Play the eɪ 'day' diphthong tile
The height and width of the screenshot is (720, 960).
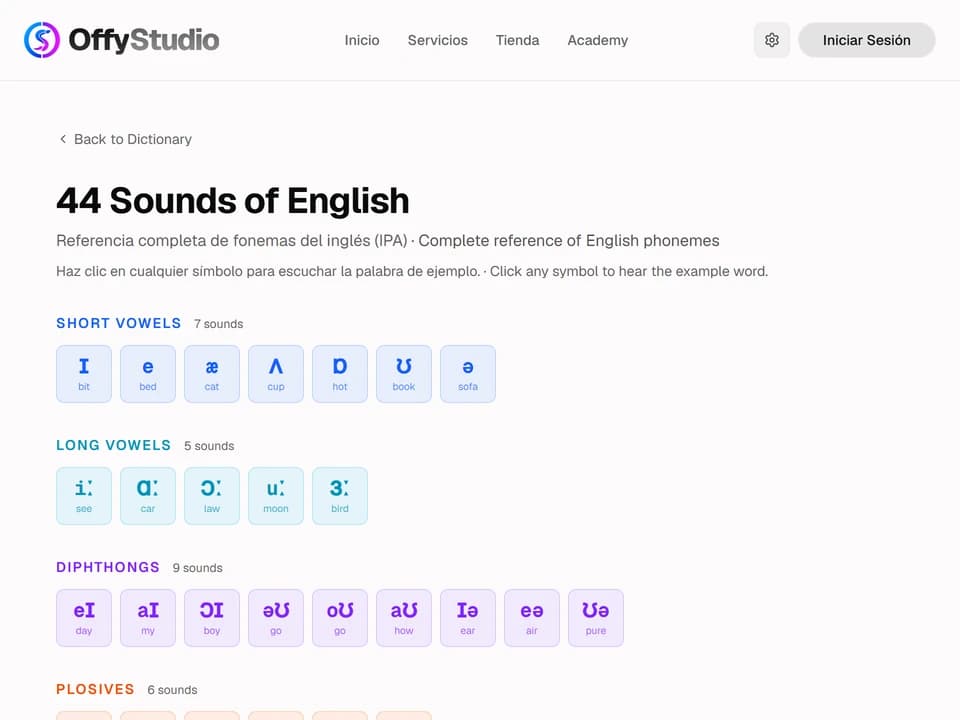click(84, 618)
